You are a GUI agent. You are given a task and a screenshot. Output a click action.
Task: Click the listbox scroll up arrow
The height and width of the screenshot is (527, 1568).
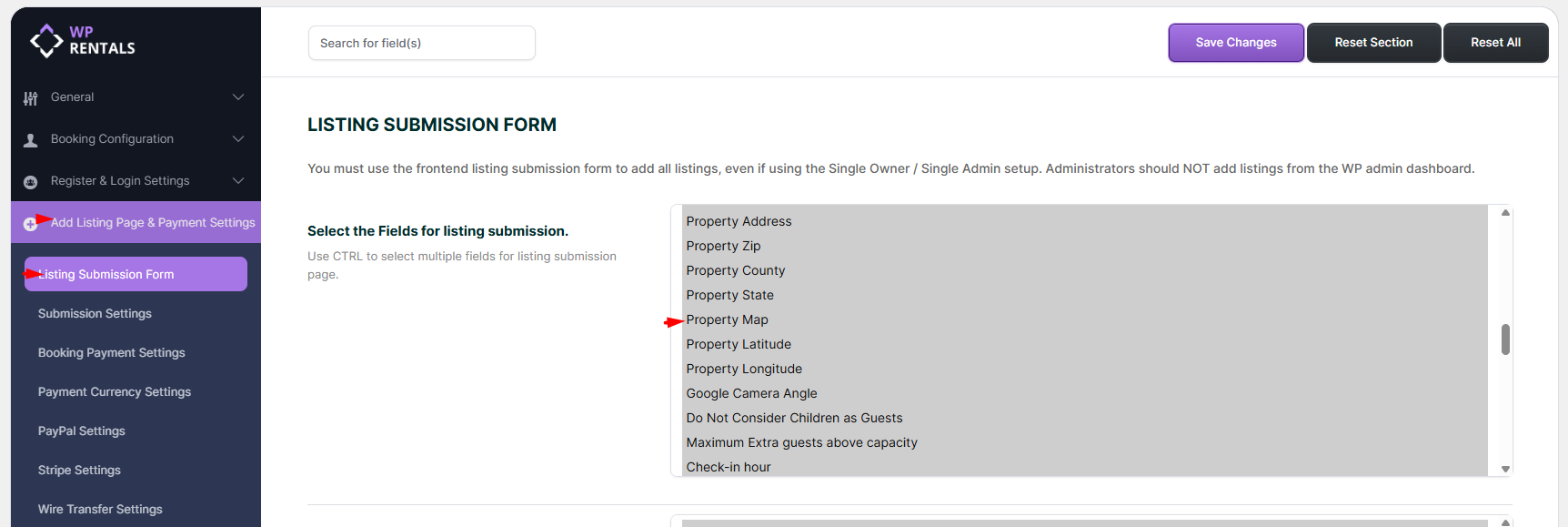tap(1505, 213)
